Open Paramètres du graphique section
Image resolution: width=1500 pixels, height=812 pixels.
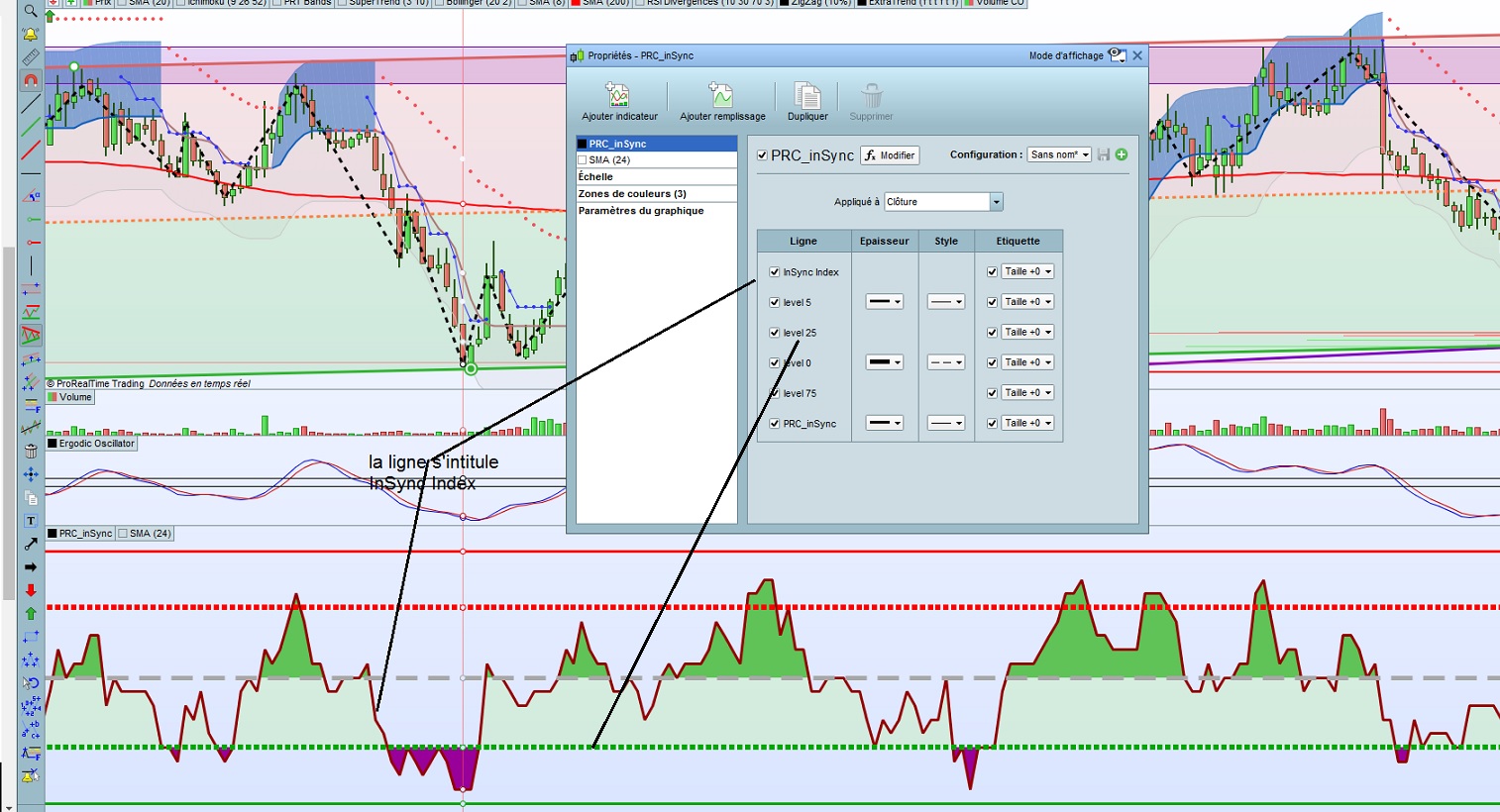tap(657, 211)
